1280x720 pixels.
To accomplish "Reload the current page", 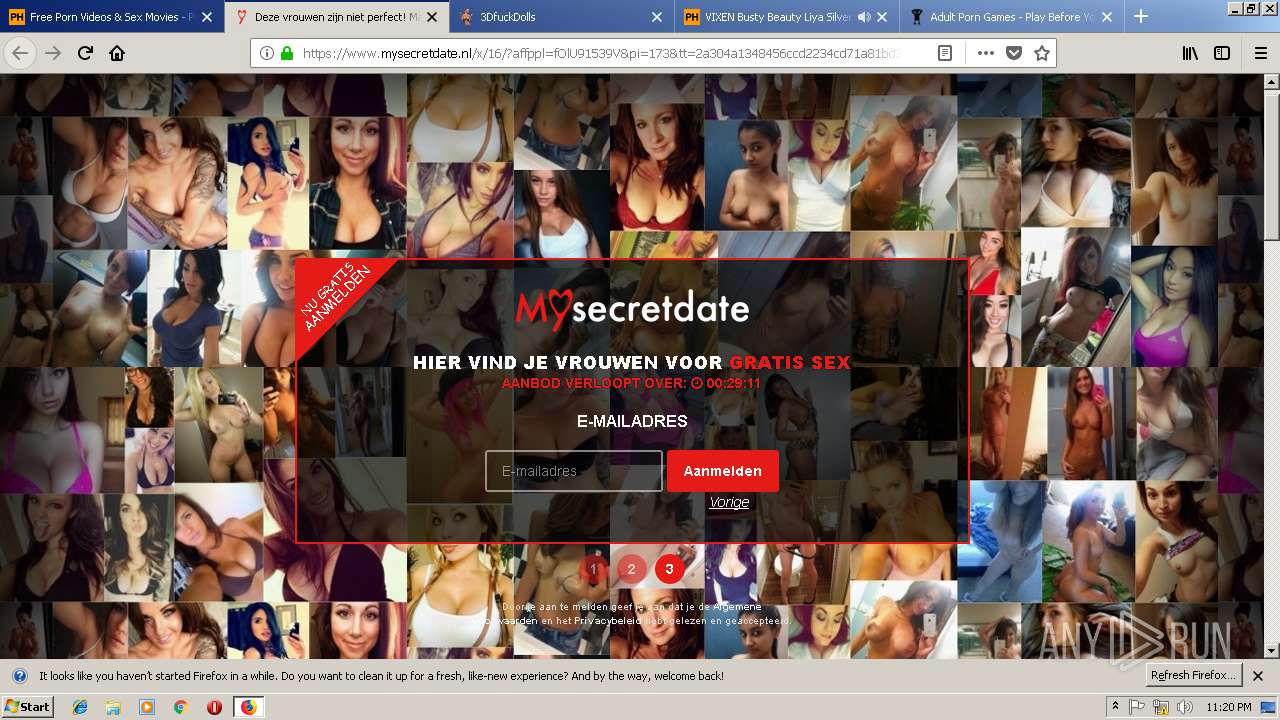I will tap(85, 53).
